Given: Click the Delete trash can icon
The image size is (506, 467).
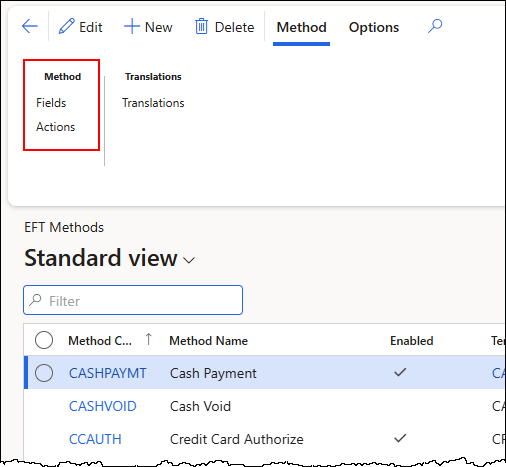Looking at the screenshot, I should click(201, 26).
